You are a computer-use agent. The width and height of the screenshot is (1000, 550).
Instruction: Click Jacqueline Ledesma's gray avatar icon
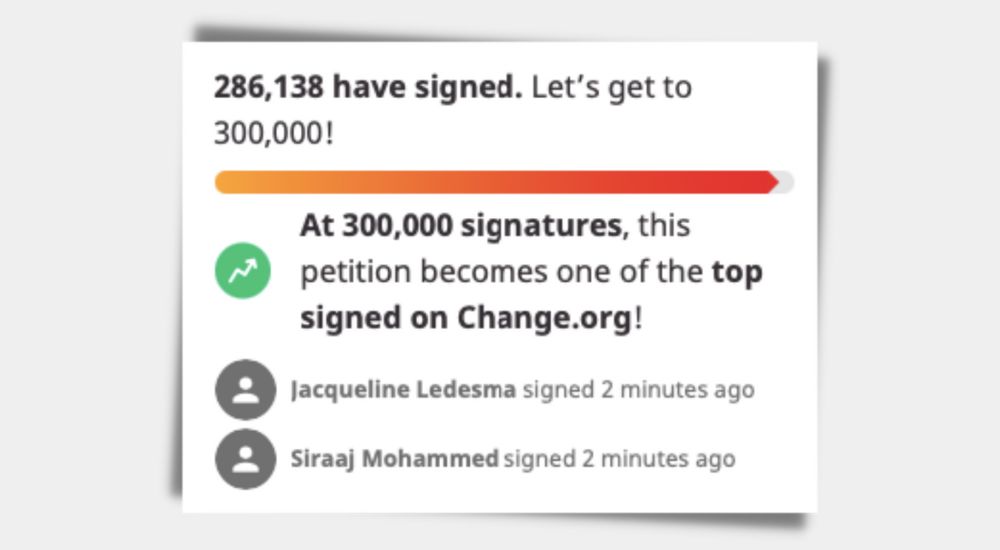(244, 389)
